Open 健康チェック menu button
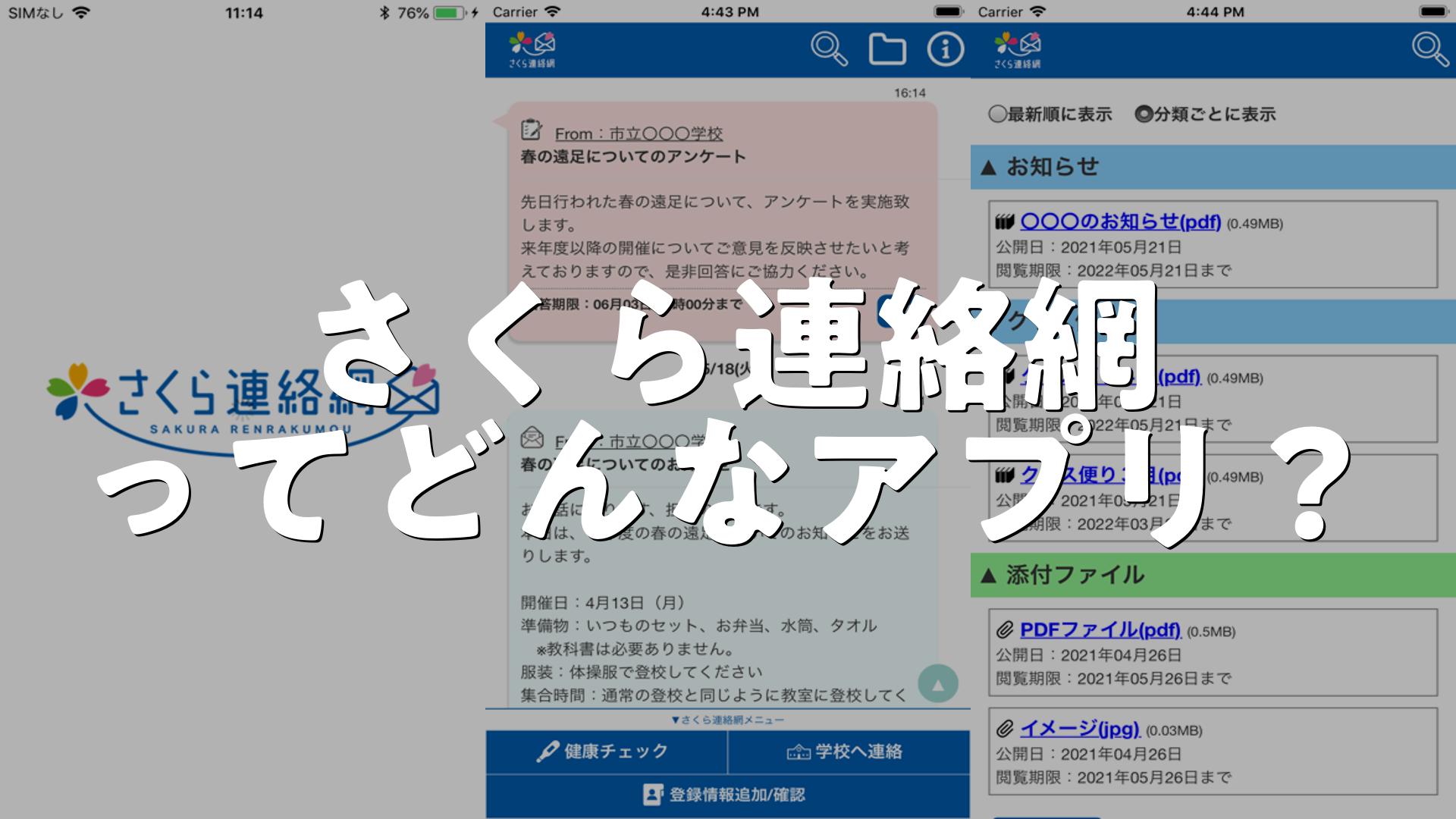The image size is (1456, 819). pyautogui.click(x=606, y=752)
